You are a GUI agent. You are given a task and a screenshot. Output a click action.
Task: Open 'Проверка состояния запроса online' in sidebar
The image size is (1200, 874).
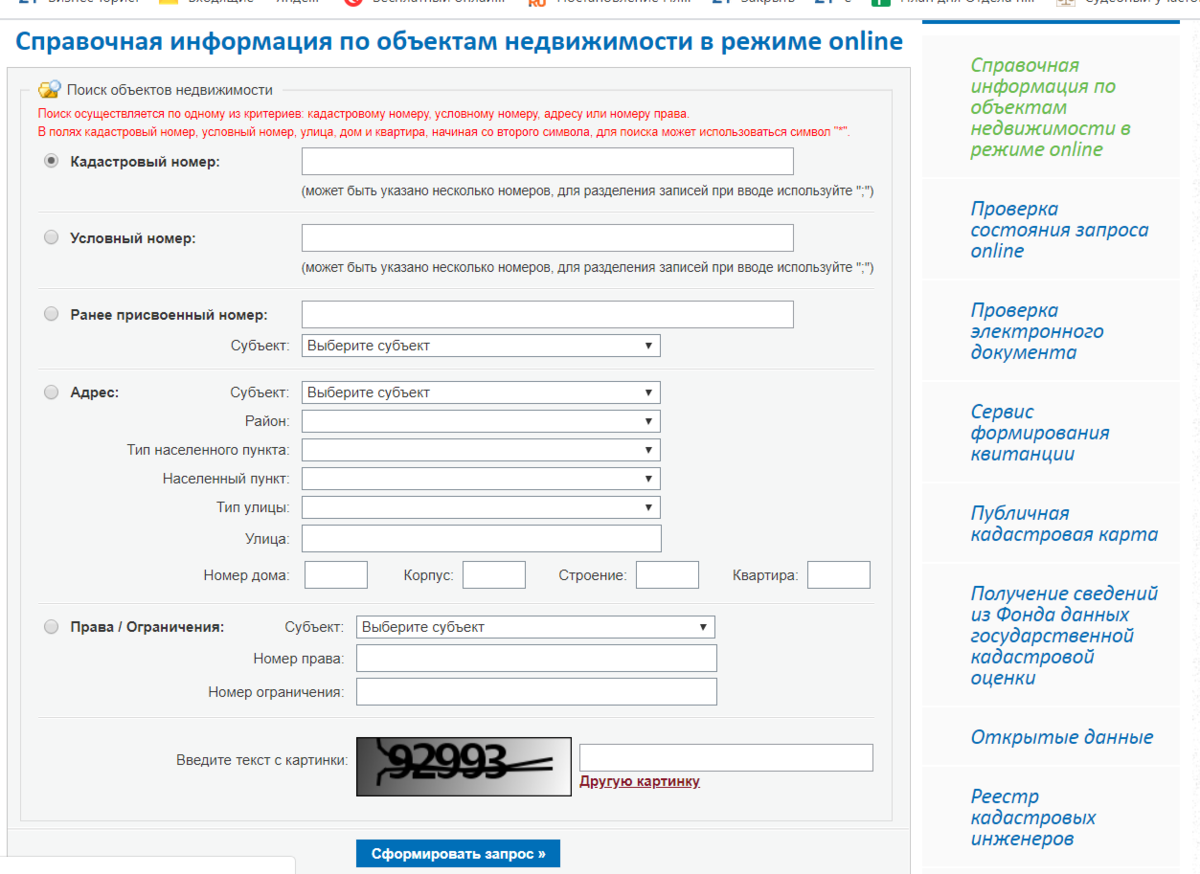tap(1059, 230)
